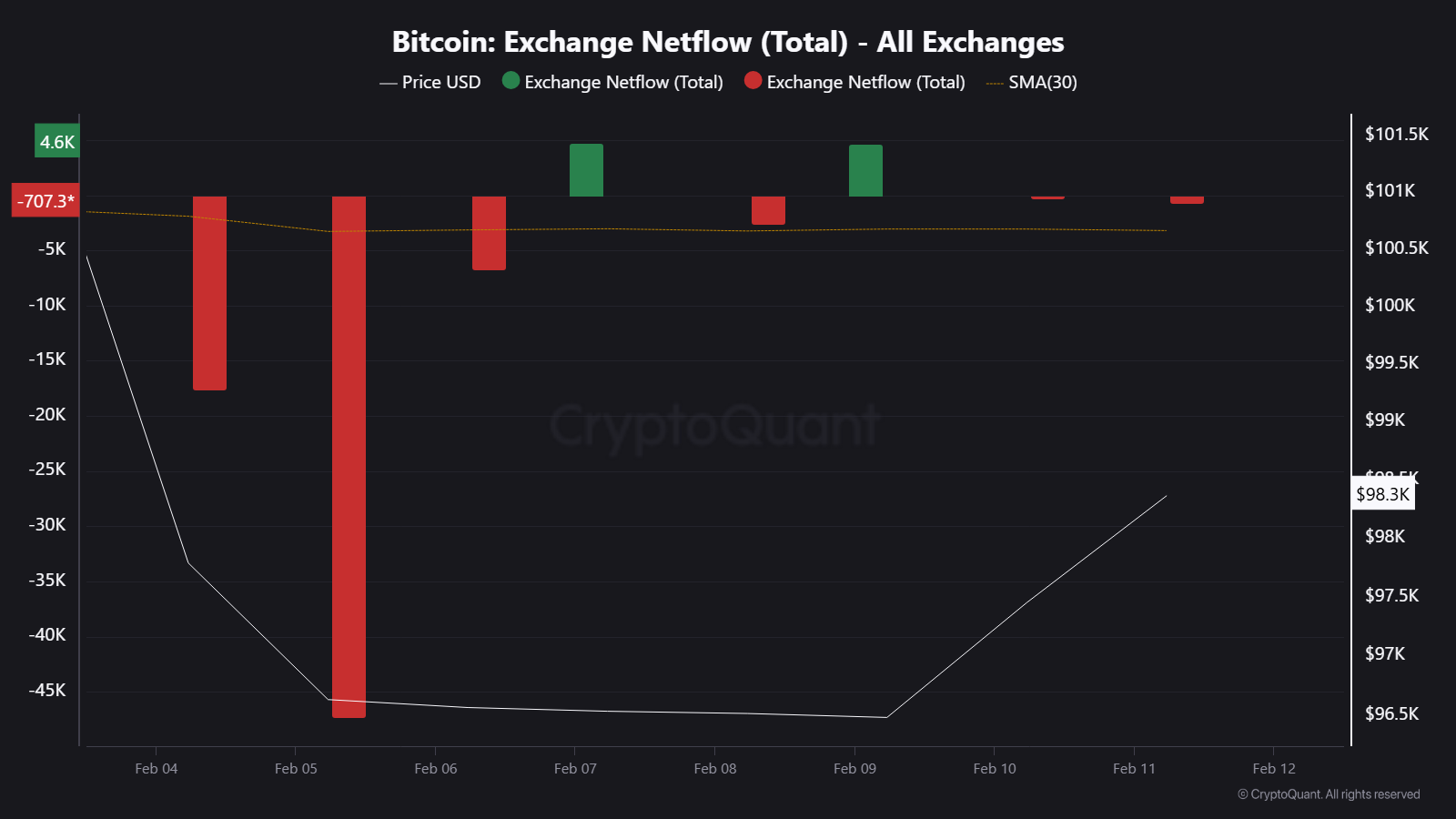Toggle the red Exchange Netflow legend dot
1456x819 pixels.
coord(753,81)
